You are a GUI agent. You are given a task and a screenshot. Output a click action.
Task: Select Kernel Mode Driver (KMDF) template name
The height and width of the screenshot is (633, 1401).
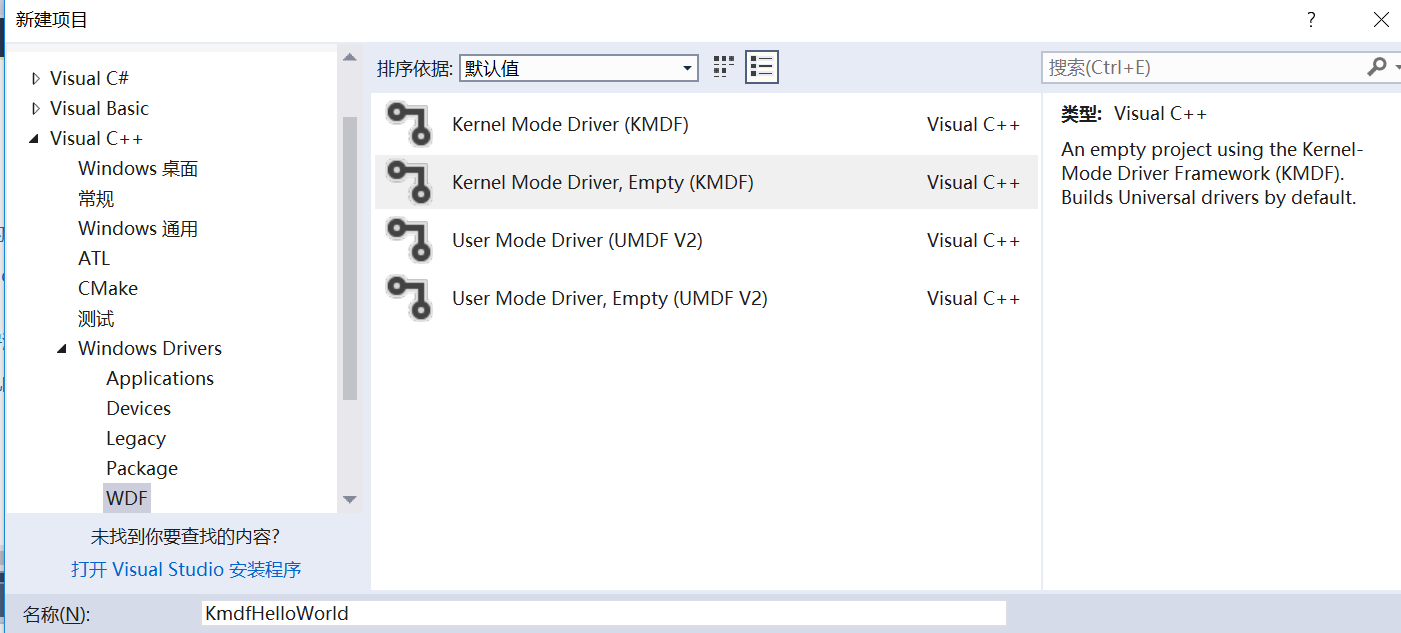570,125
